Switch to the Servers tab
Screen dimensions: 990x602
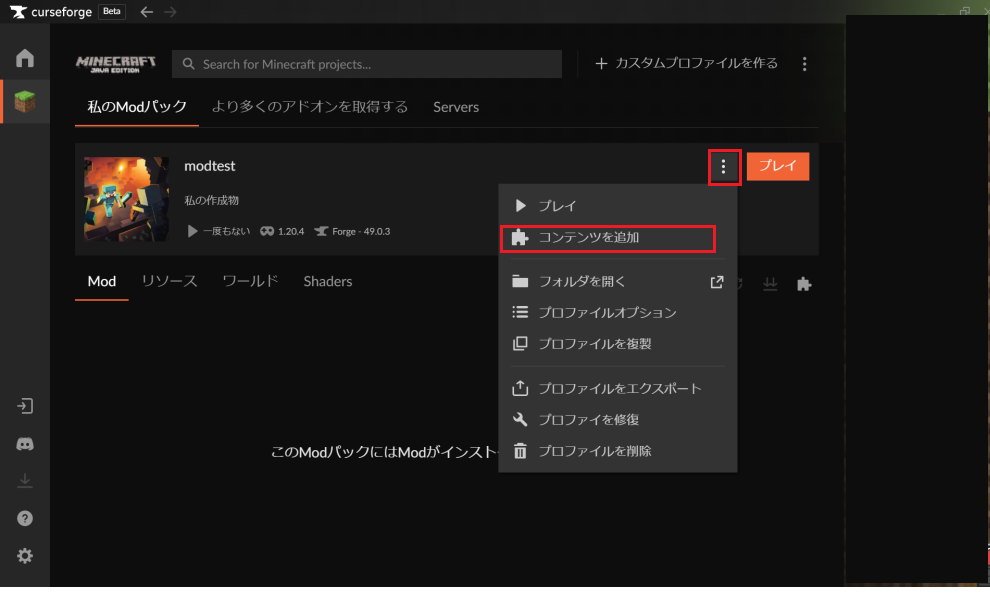[x=456, y=107]
